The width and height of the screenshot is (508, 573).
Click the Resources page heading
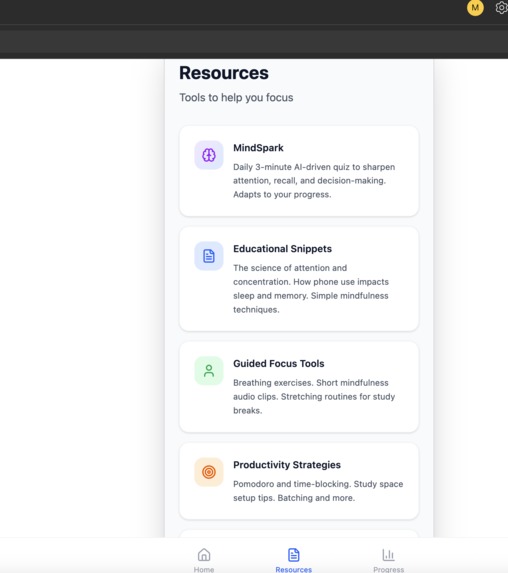click(224, 73)
